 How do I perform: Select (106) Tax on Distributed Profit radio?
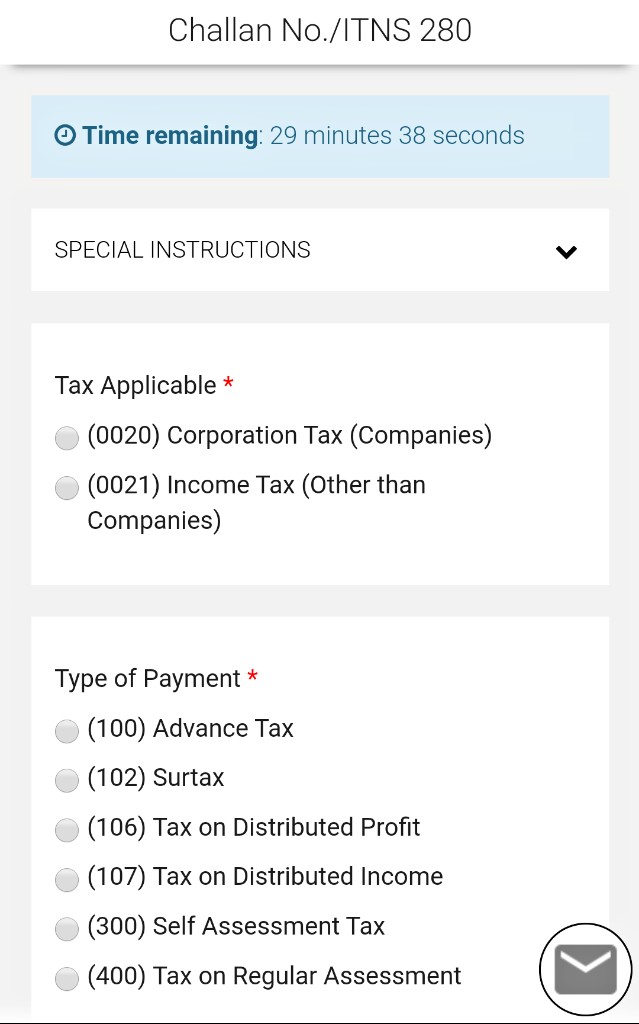(x=67, y=830)
